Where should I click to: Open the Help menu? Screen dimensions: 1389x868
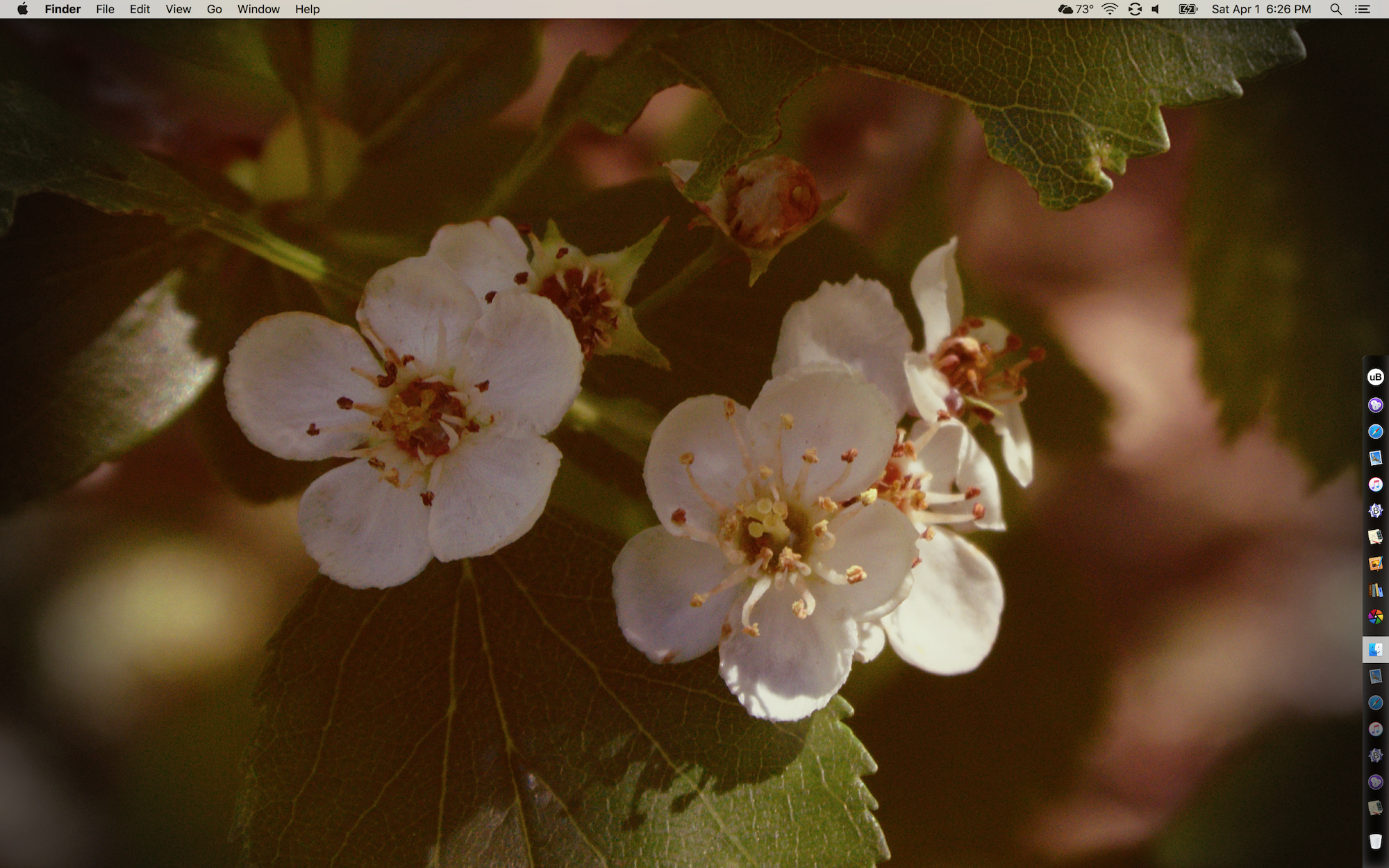[x=307, y=9]
